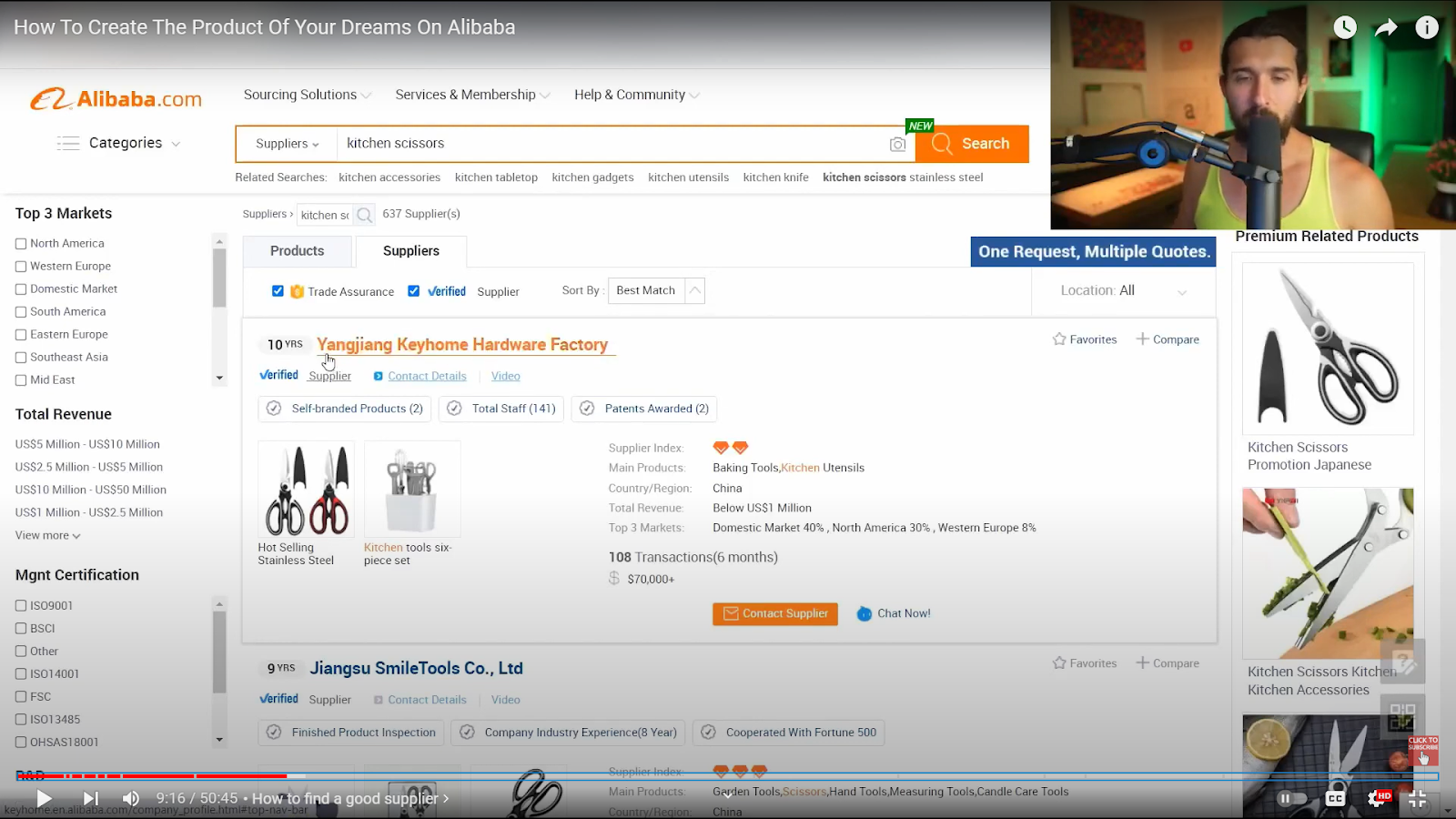Click Cooperated With Fortune 500 badge

point(789,733)
